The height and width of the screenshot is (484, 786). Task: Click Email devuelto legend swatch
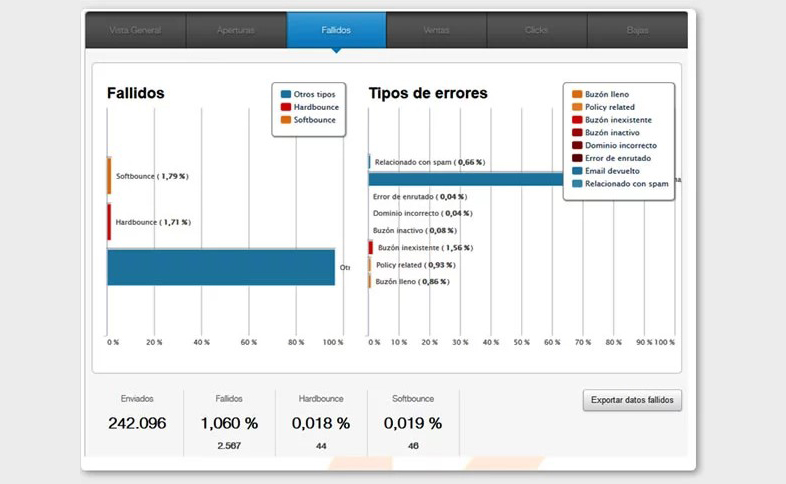(577, 171)
